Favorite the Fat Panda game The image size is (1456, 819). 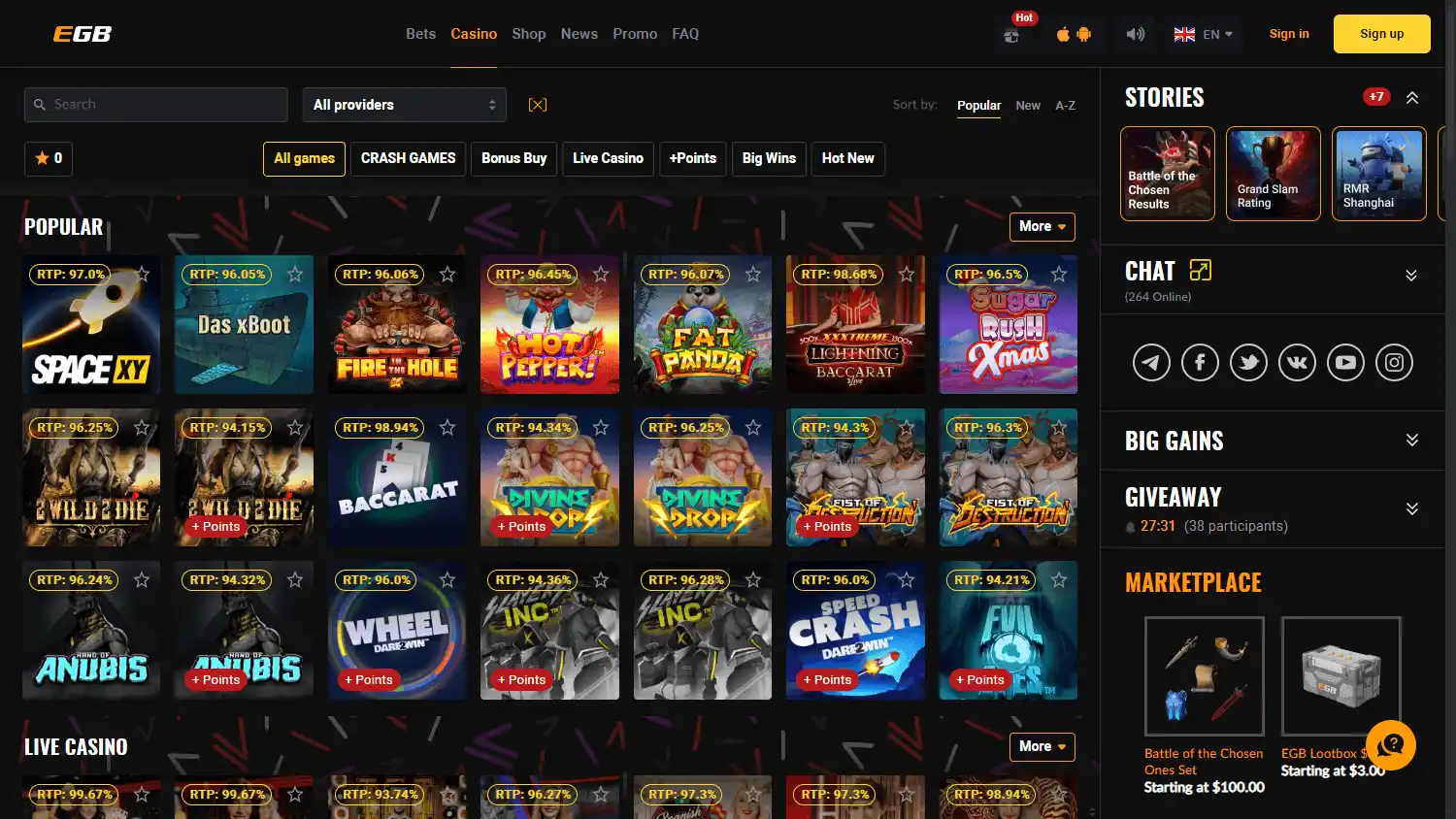click(x=753, y=275)
